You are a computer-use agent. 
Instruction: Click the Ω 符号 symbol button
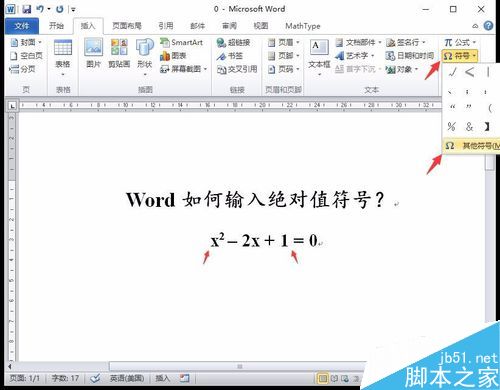(460, 56)
